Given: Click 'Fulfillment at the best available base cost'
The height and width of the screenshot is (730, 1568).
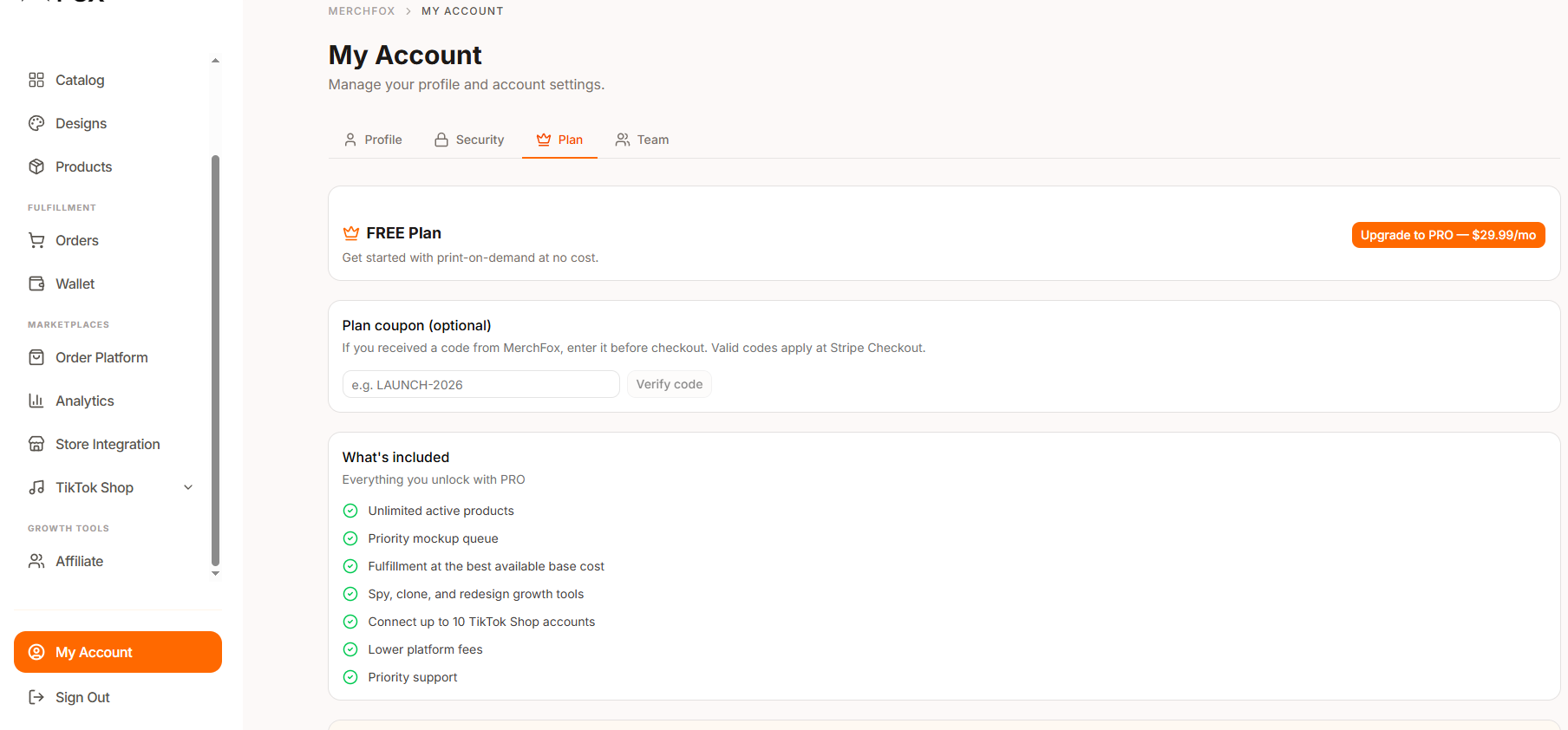Looking at the screenshot, I should (x=487, y=566).
